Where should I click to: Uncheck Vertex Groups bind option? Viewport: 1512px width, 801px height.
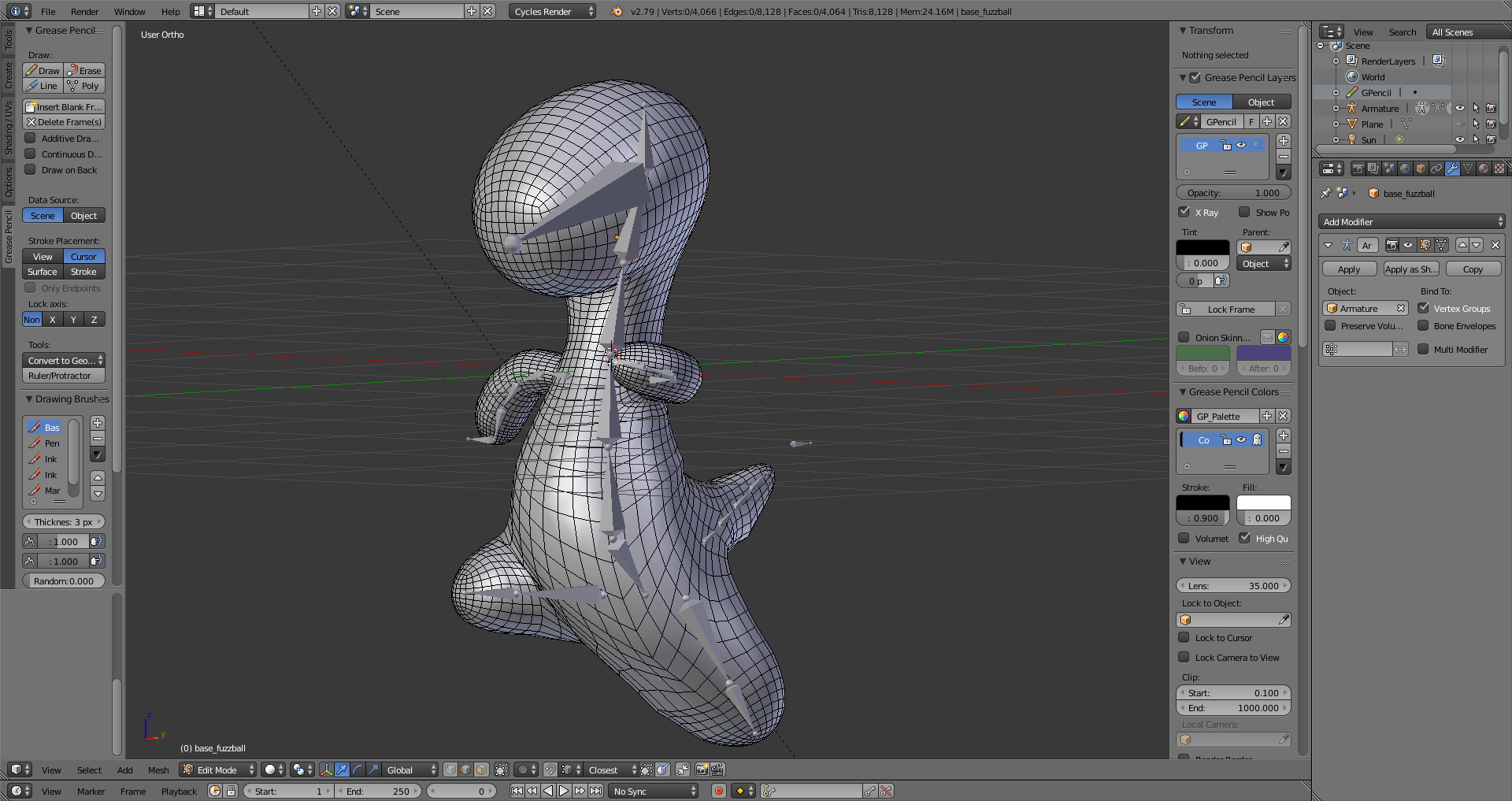tap(1423, 308)
